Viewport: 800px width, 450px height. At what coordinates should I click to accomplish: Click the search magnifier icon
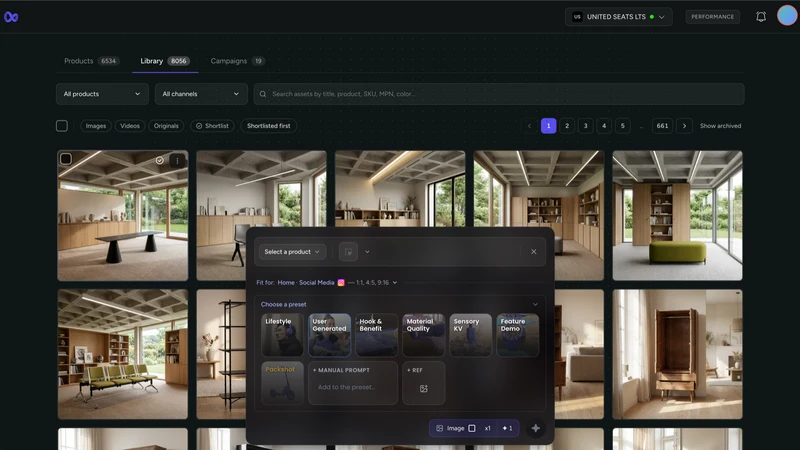pos(263,94)
